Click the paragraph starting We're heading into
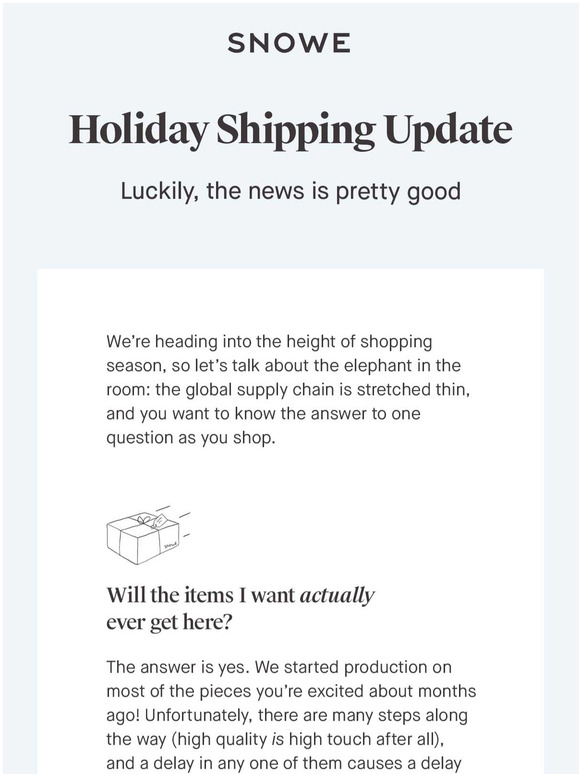Viewport: 580px width, 774px height. click(288, 389)
